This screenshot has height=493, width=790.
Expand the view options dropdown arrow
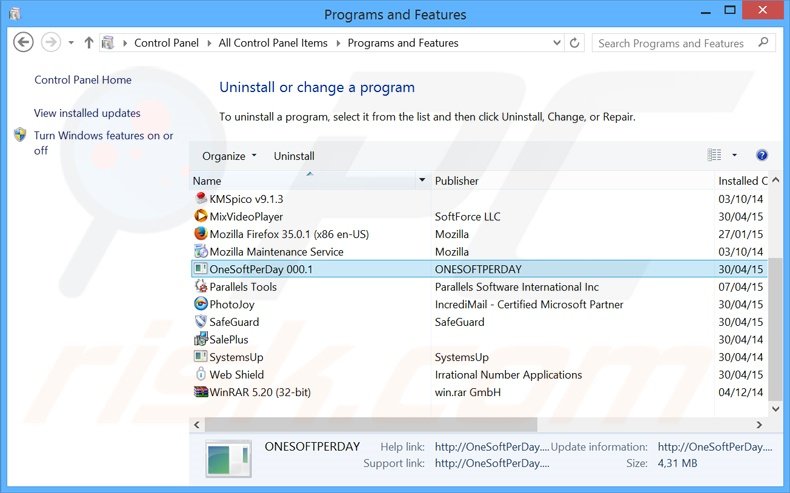[x=735, y=155]
